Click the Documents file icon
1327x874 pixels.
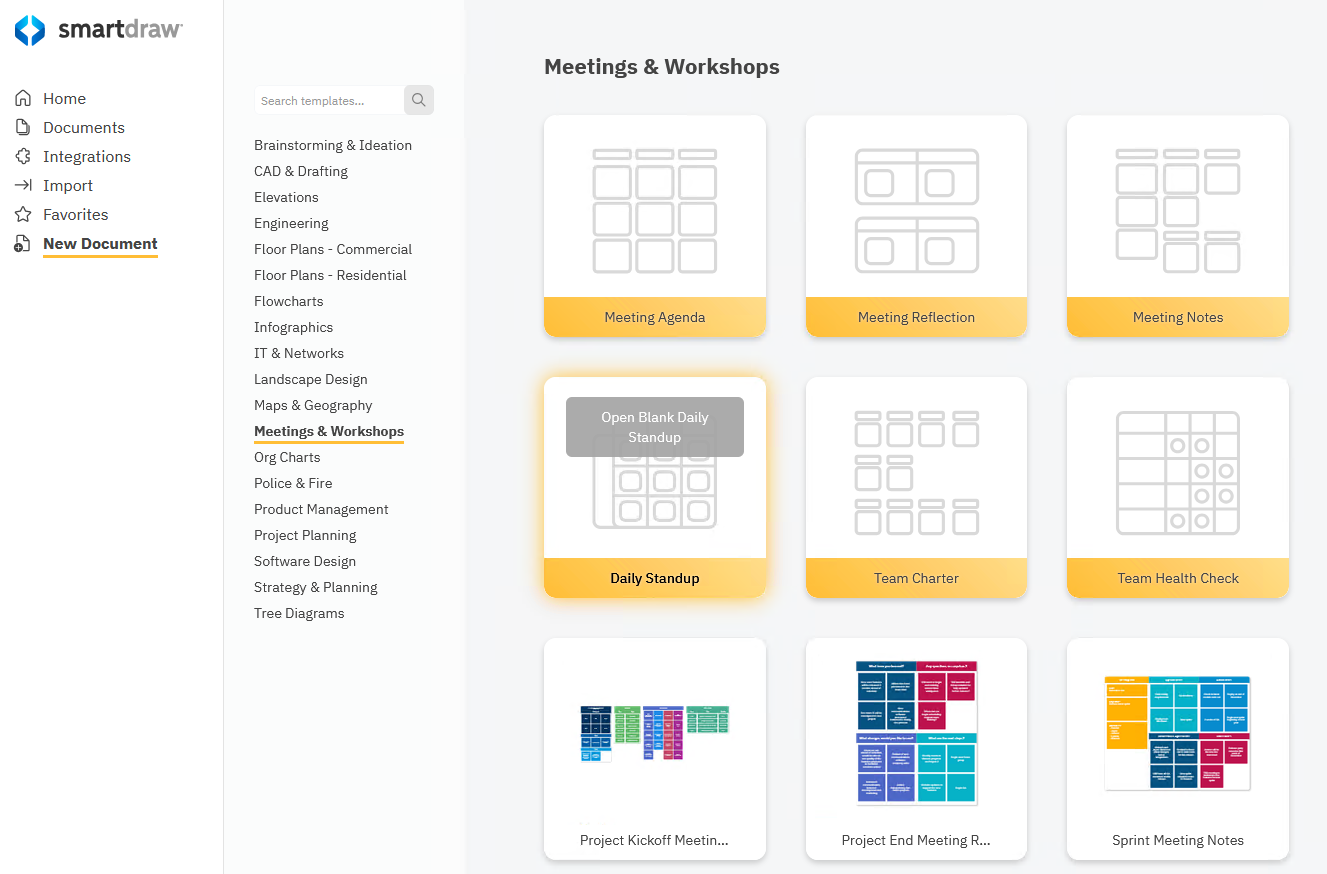point(23,127)
